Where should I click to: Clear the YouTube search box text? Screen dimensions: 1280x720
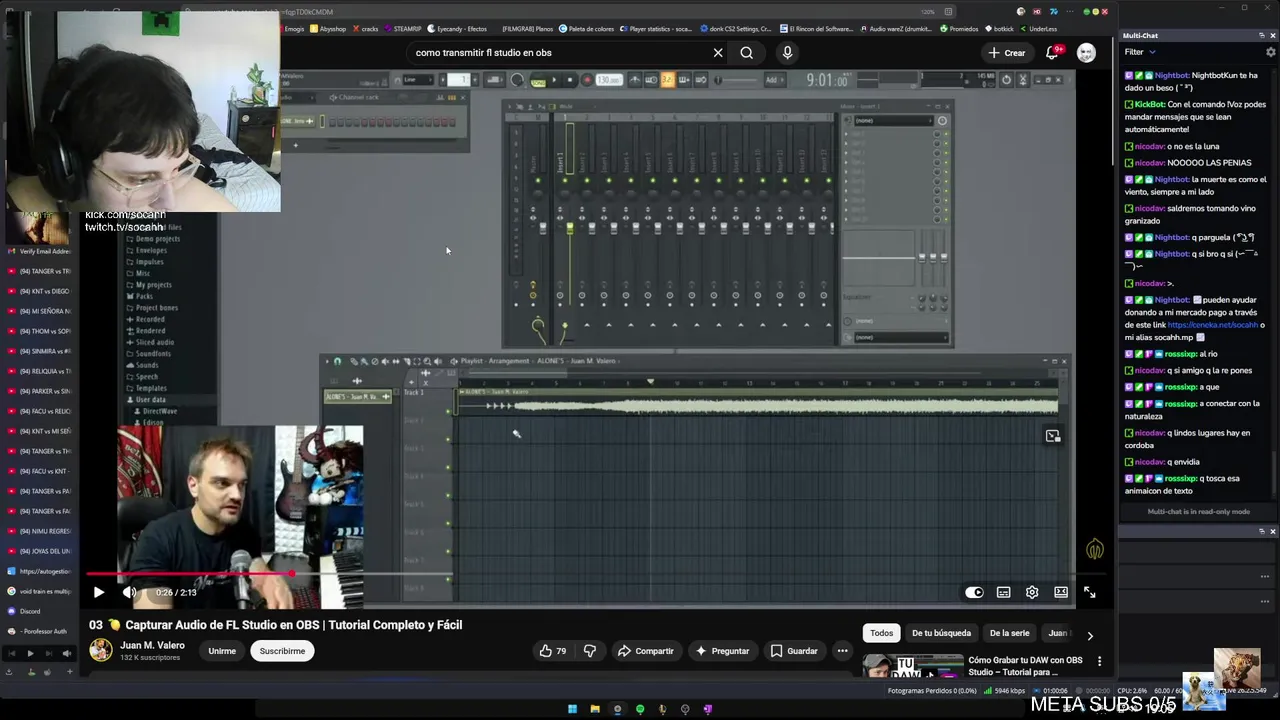point(718,53)
